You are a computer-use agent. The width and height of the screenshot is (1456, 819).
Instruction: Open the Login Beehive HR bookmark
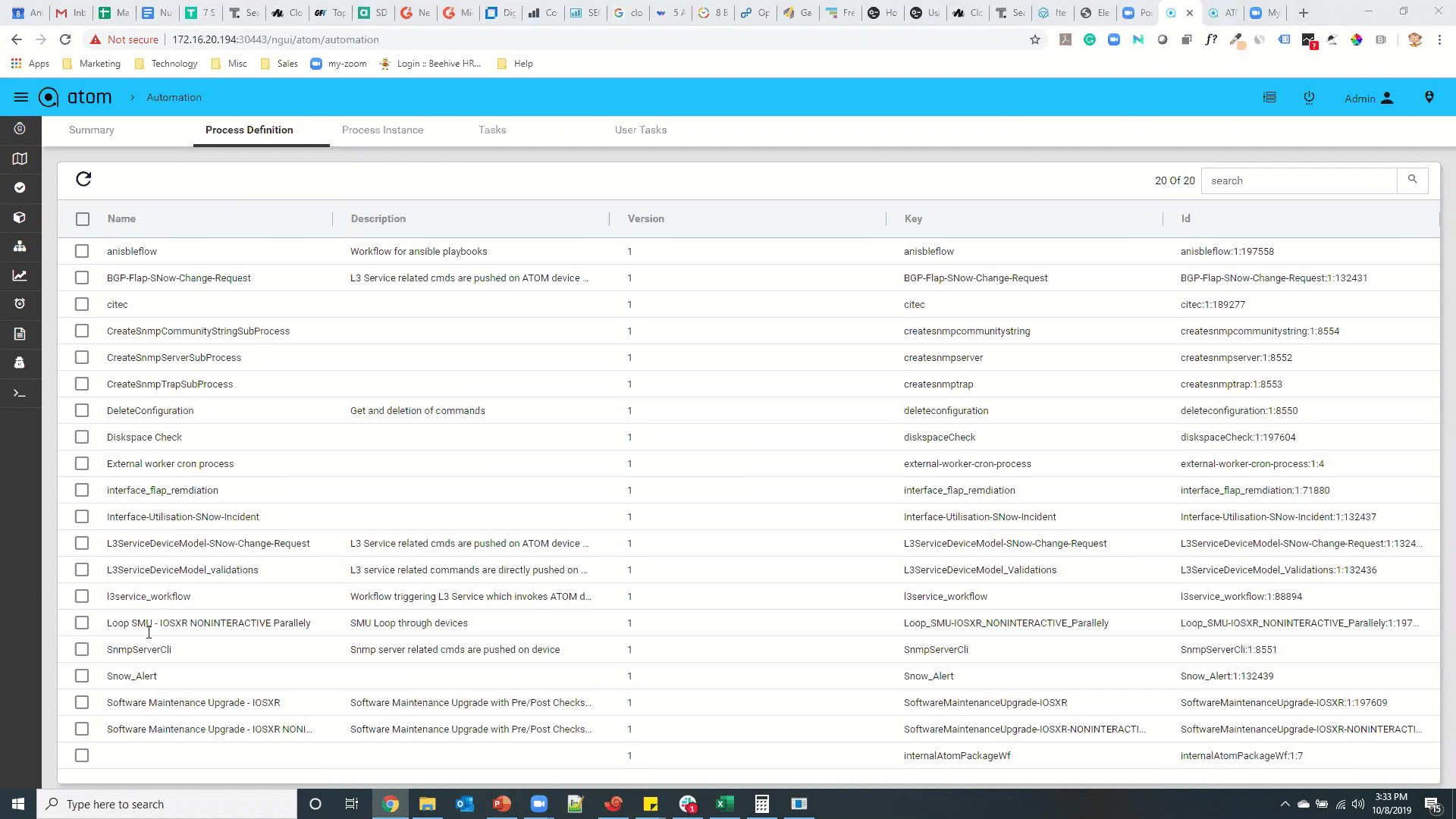pyautogui.click(x=430, y=64)
